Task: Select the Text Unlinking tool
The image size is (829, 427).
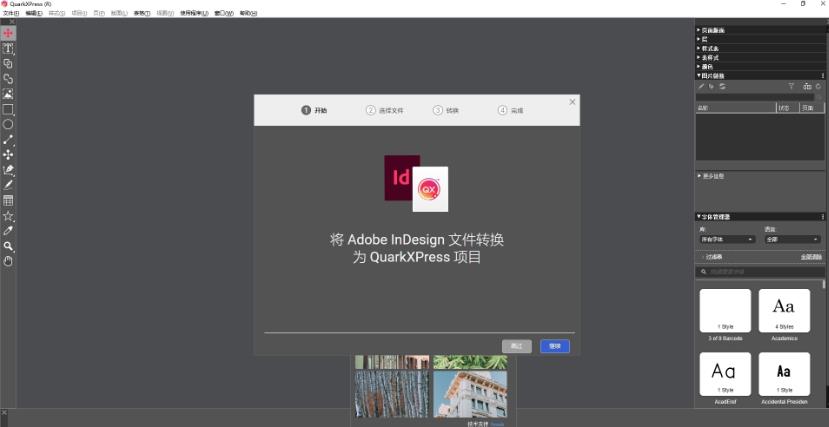Action: [8, 79]
